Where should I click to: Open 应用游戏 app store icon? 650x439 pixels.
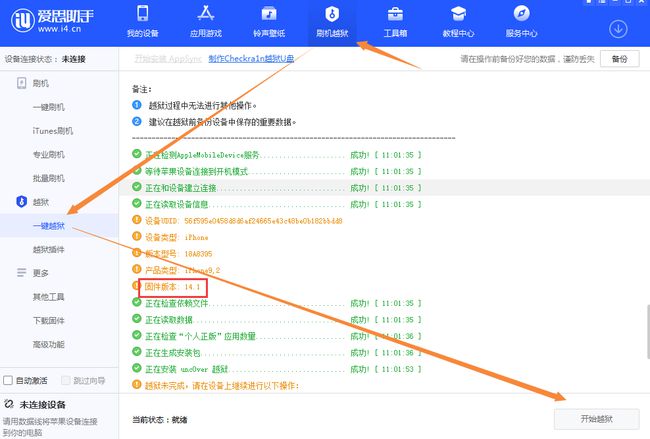(206, 14)
